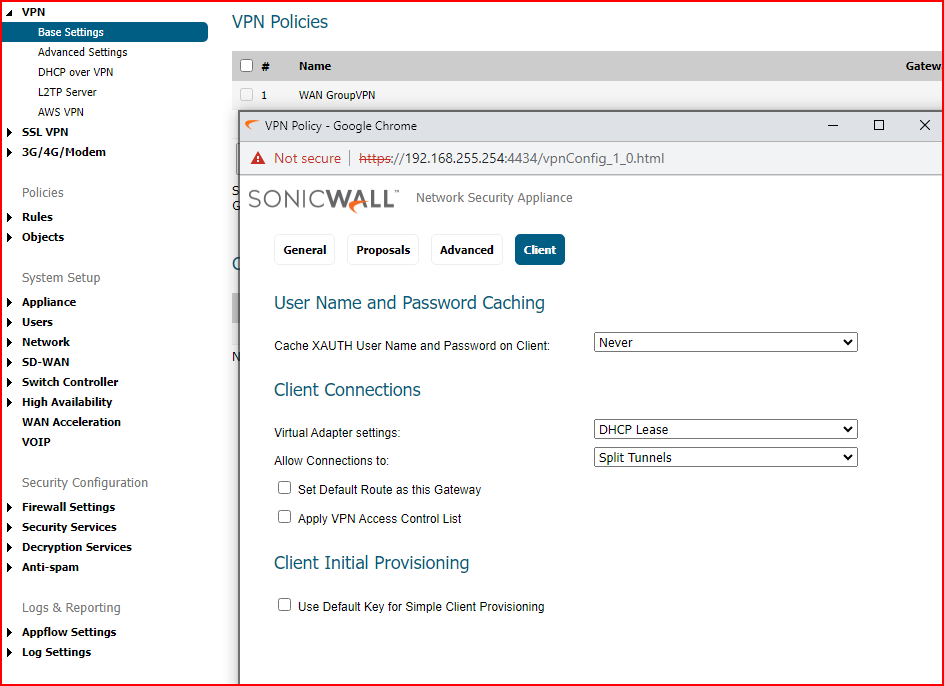
Task: Switch to the General tab
Action: click(305, 250)
